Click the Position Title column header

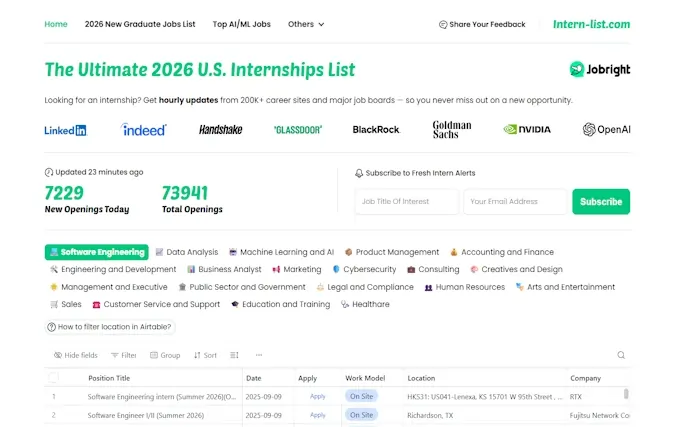109,378
